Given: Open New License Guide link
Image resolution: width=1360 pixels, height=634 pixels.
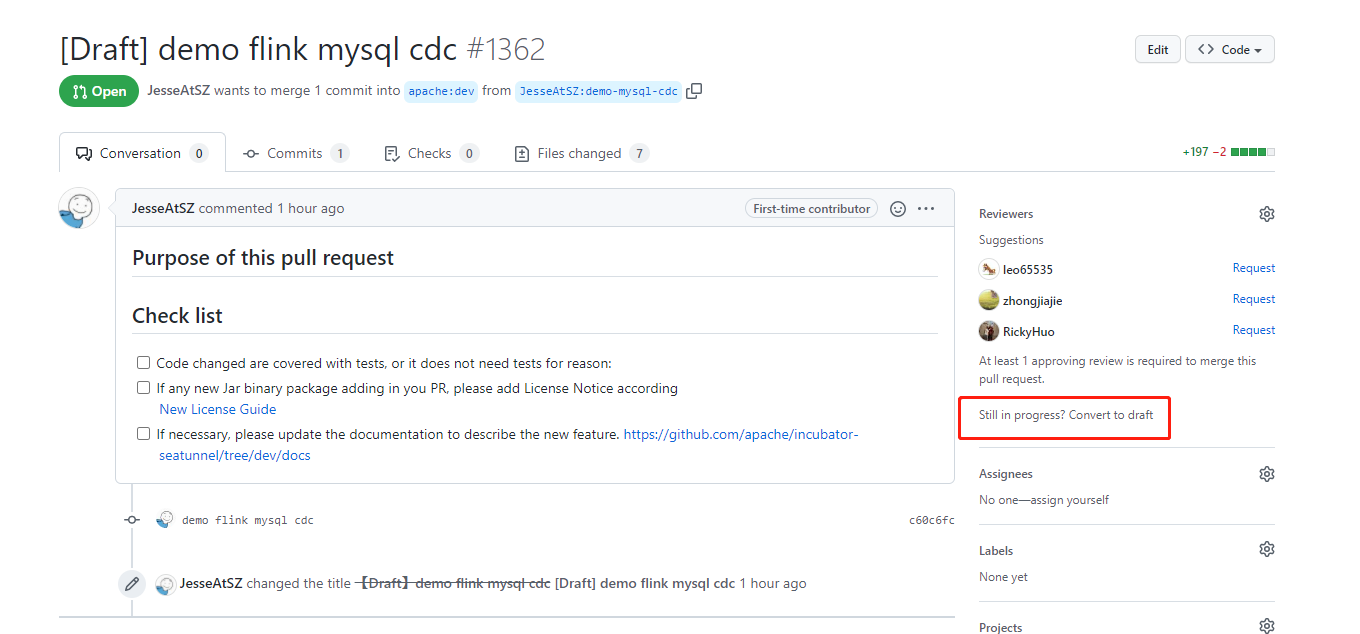Looking at the screenshot, I should click(218, 409).
